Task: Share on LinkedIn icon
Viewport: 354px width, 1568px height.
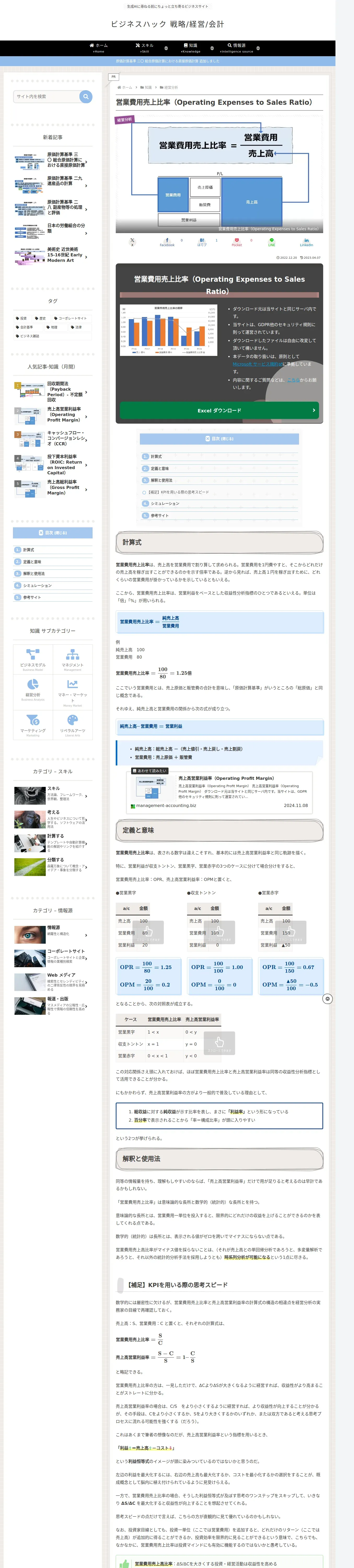Action: [306, 242]
